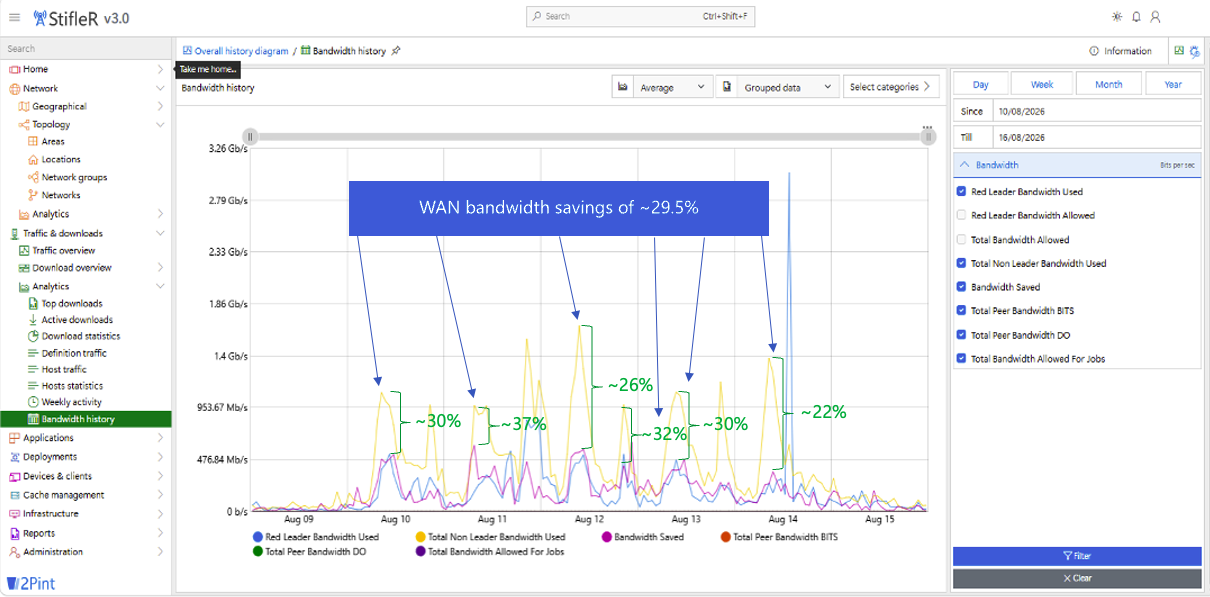Image resolution: width=1210 pixels, height=597 pixels.
Task: Select the Week range tab
Action: (x=1042, y=84)
